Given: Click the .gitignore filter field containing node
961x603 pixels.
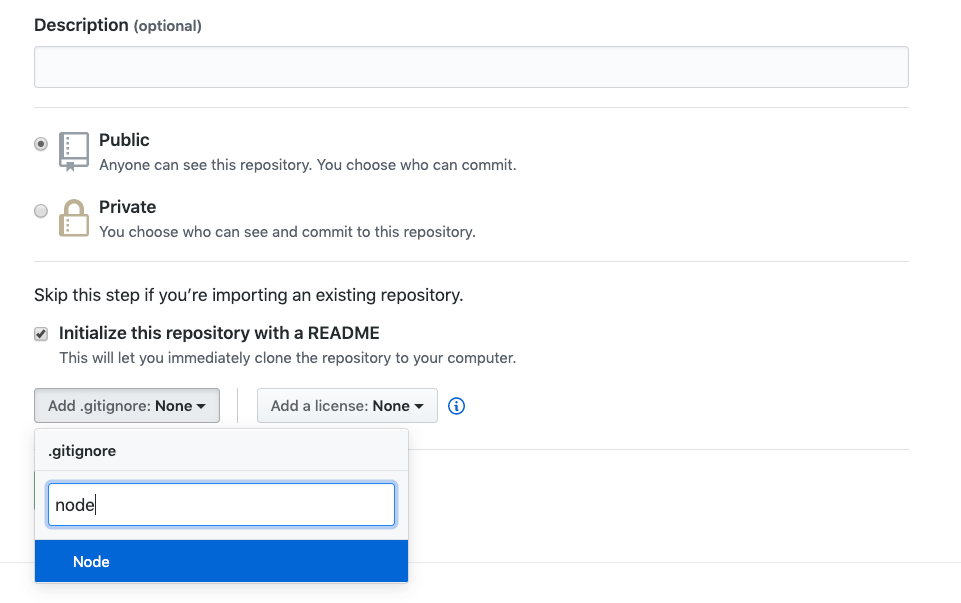Looking at the screenshot, I should point(221,504).
